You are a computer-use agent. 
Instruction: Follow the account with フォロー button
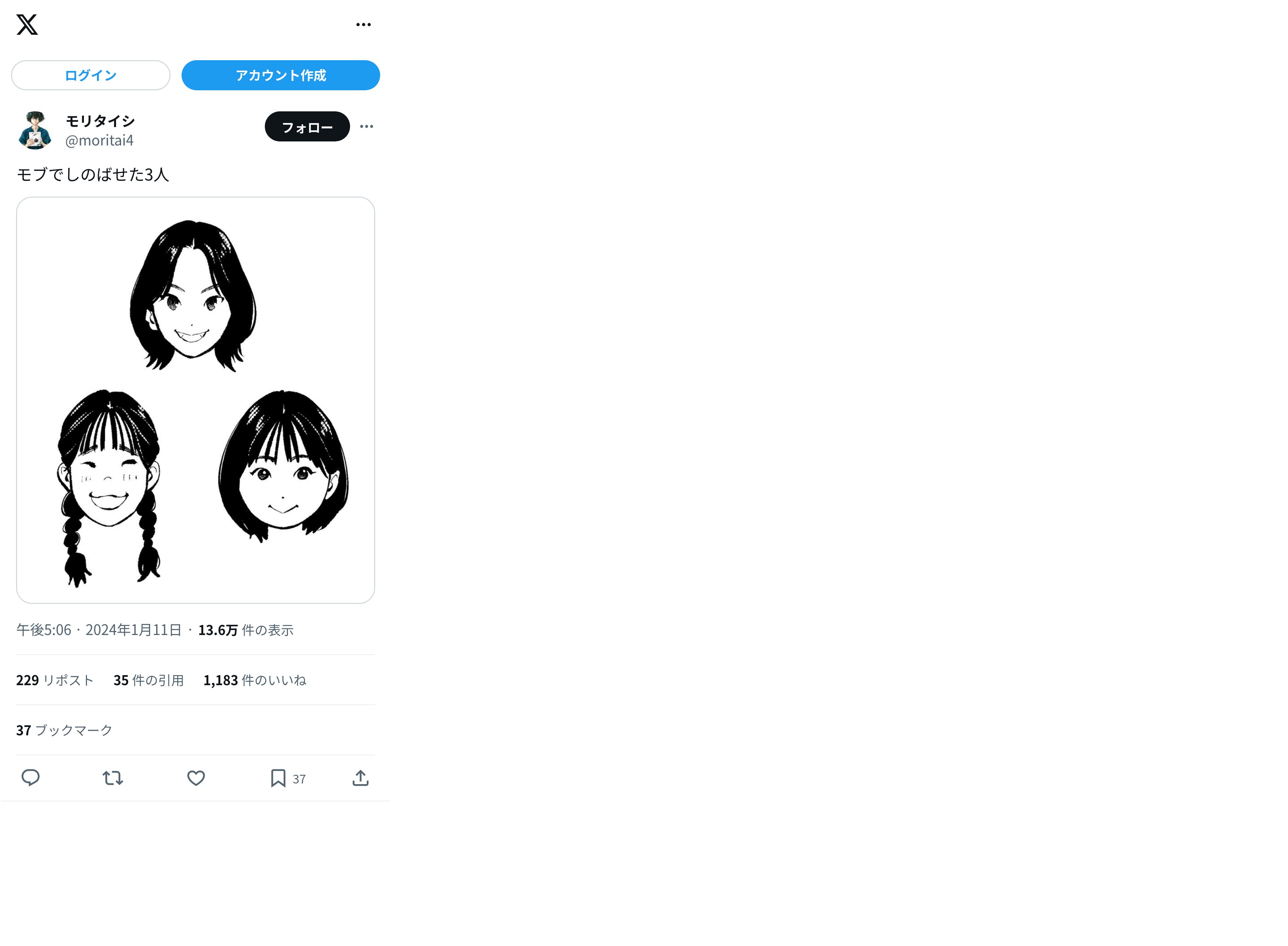coord(307,126)
